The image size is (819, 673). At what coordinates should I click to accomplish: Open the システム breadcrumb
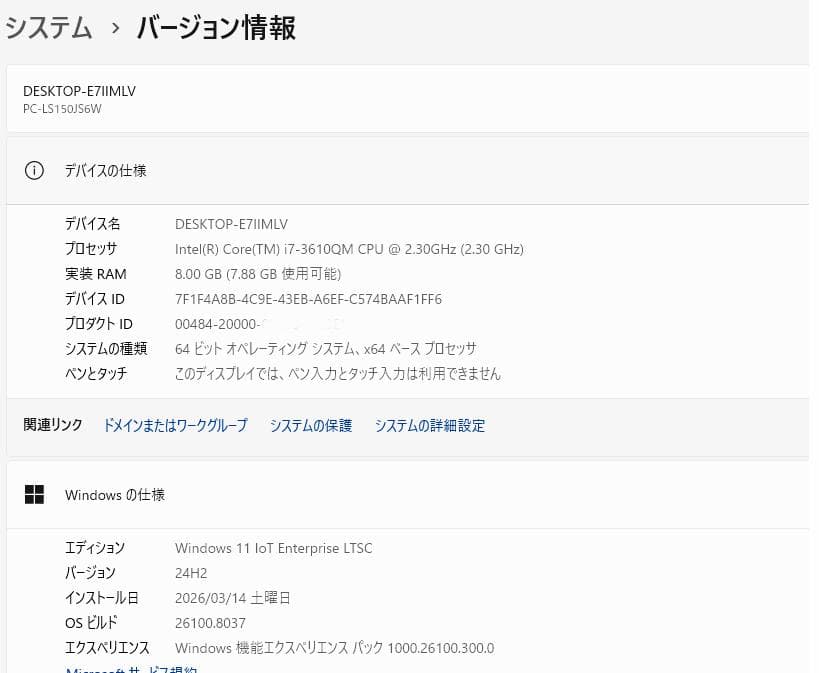pyautogui.click(x=48, y=29)
